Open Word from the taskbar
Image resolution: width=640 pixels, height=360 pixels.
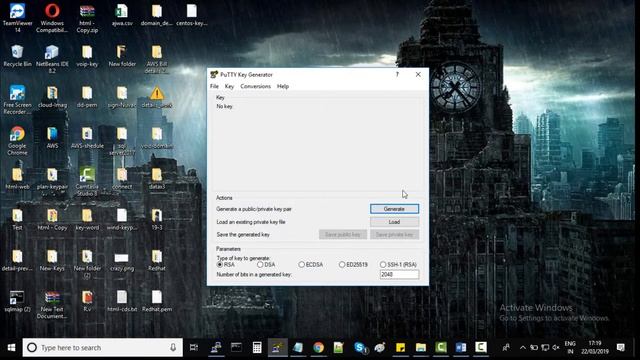click(x=461, y=347)
